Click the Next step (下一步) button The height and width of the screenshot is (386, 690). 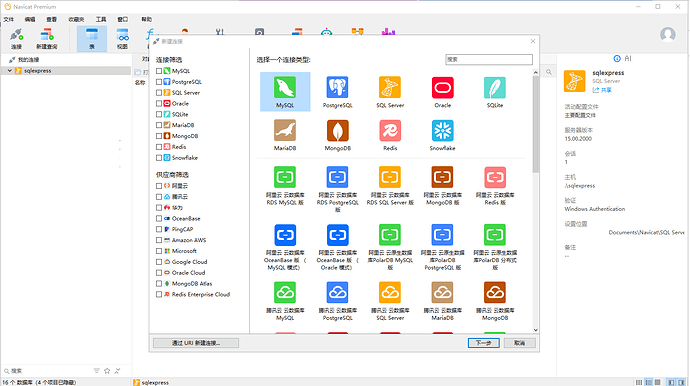[x=483, y=343]
